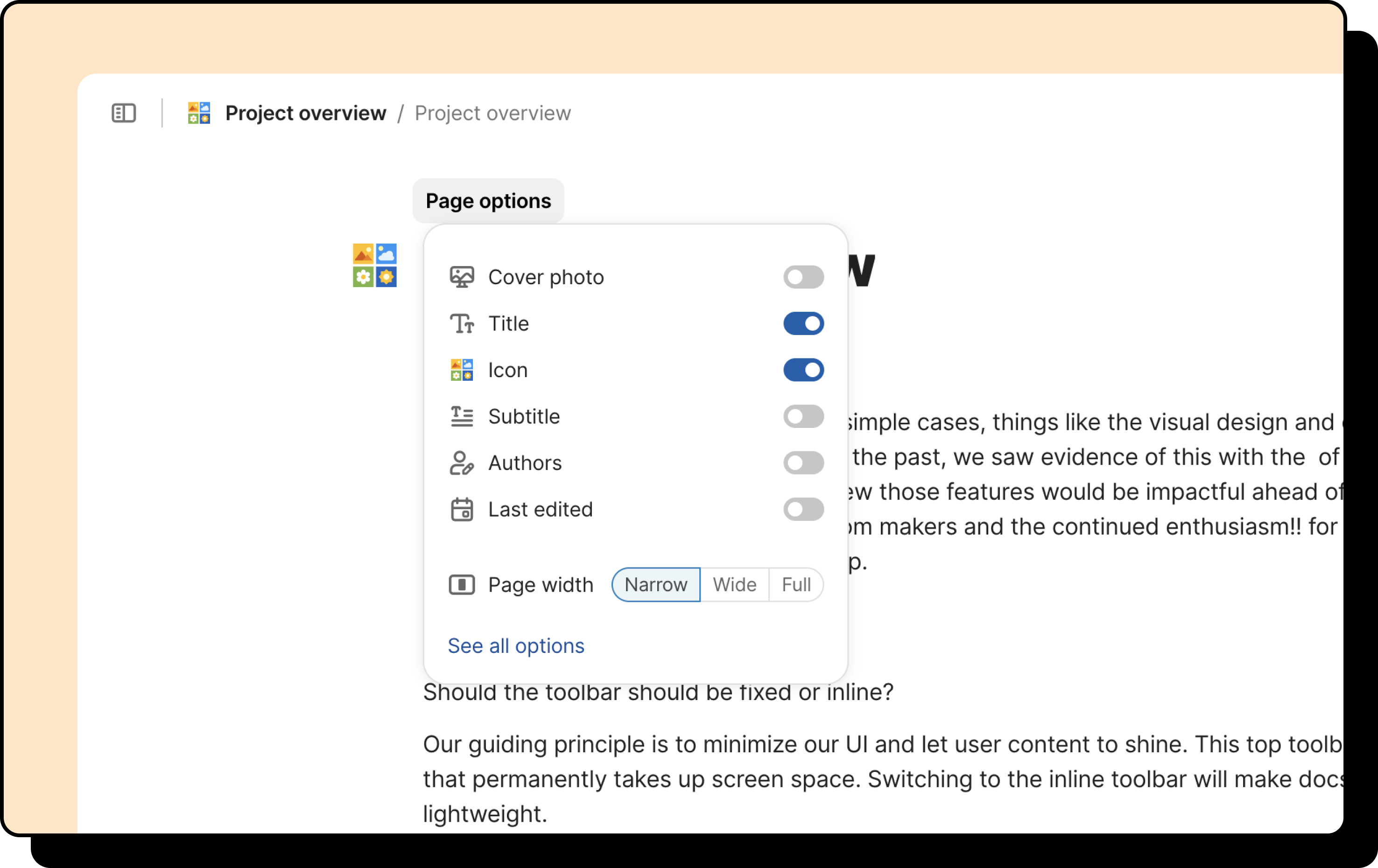Click the breadcrumb colorful grid icon
Screen dimensions: 1378x868
click(199, 113)
